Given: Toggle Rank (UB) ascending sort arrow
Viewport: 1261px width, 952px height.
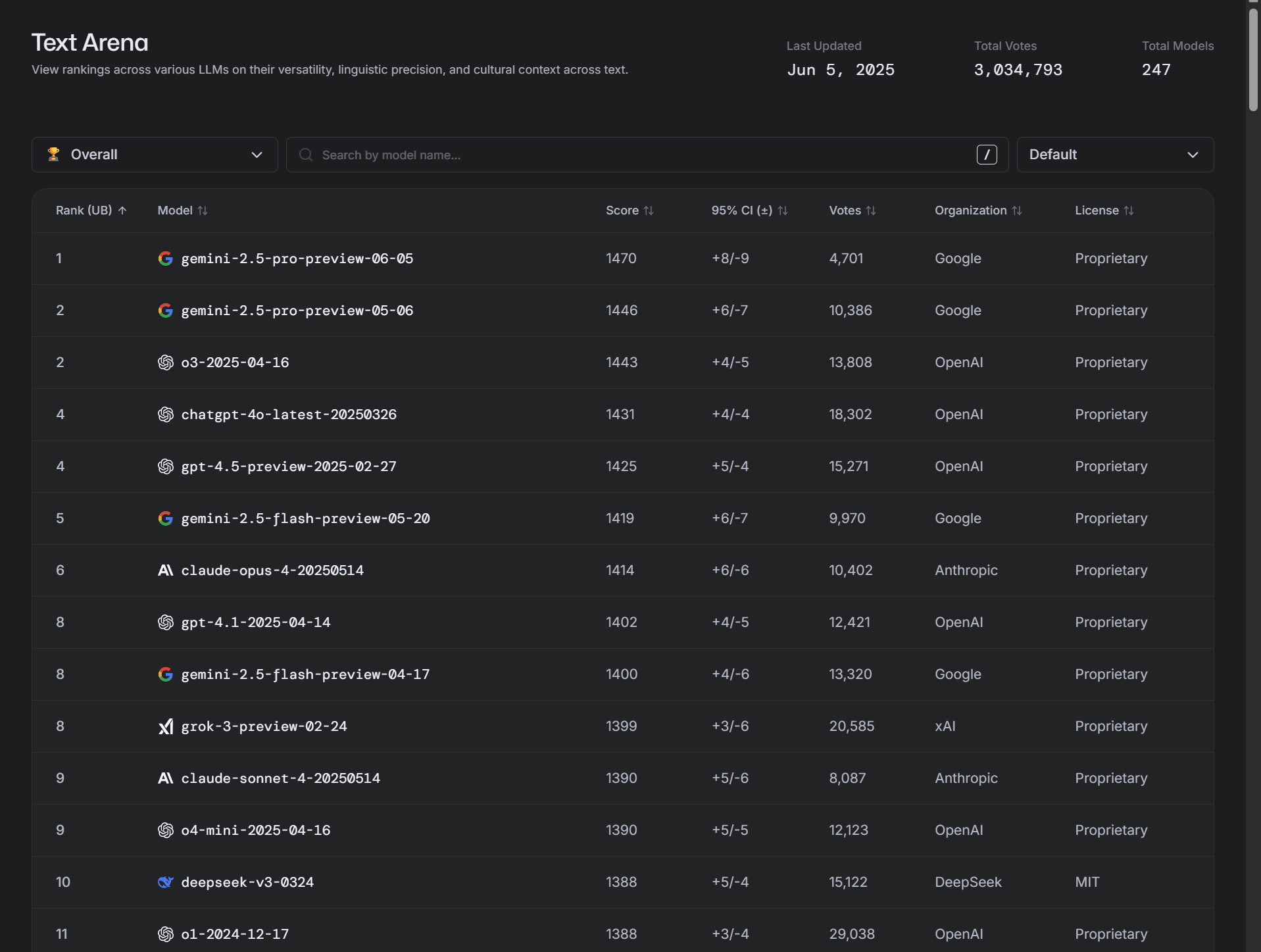Looking at the screenshot, I should 122,211.
